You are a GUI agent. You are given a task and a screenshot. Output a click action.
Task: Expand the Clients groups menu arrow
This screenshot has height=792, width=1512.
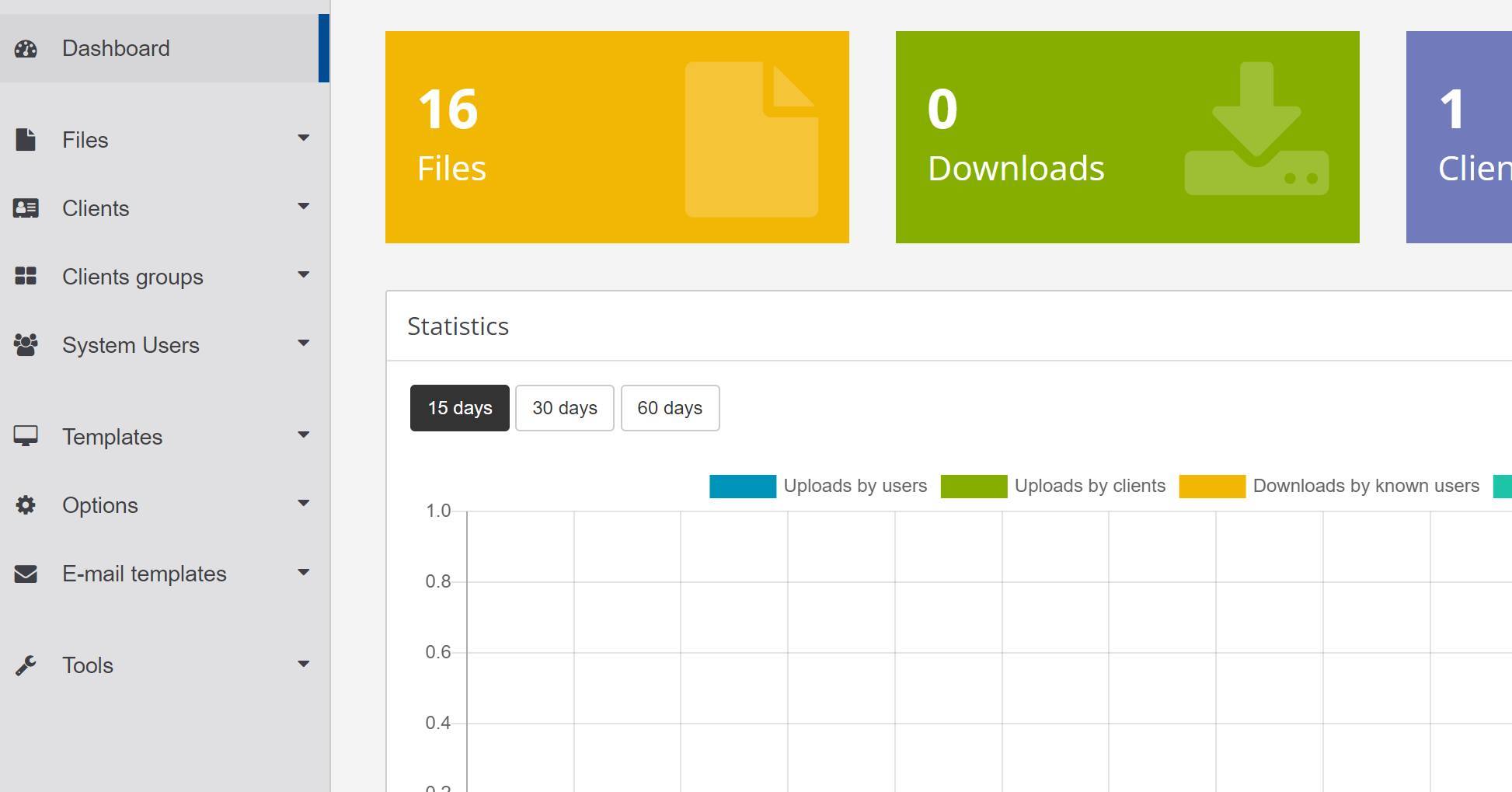(304, 275)
